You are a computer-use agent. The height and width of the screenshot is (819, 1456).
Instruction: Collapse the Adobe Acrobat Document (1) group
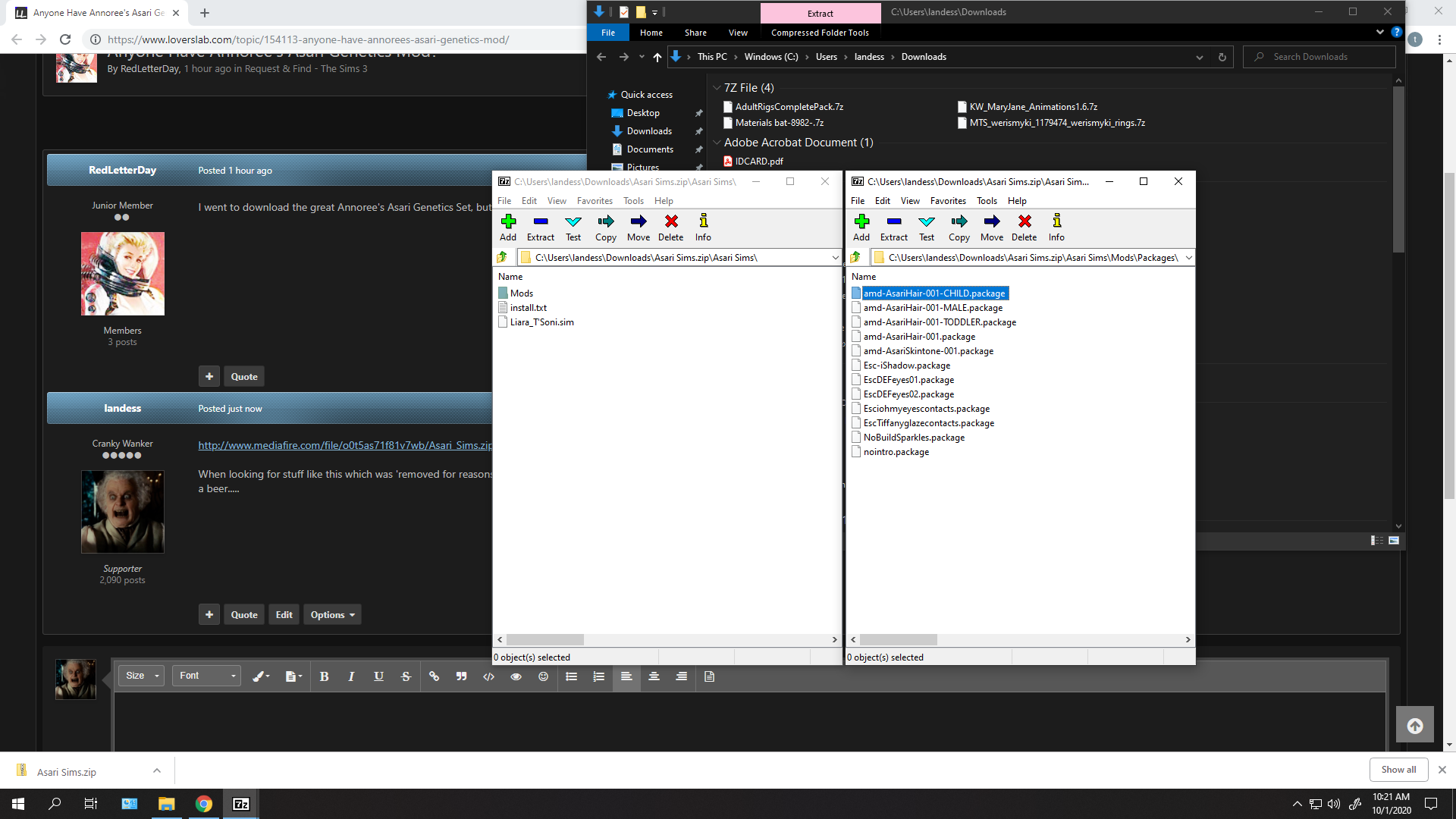tap(717, 143)
